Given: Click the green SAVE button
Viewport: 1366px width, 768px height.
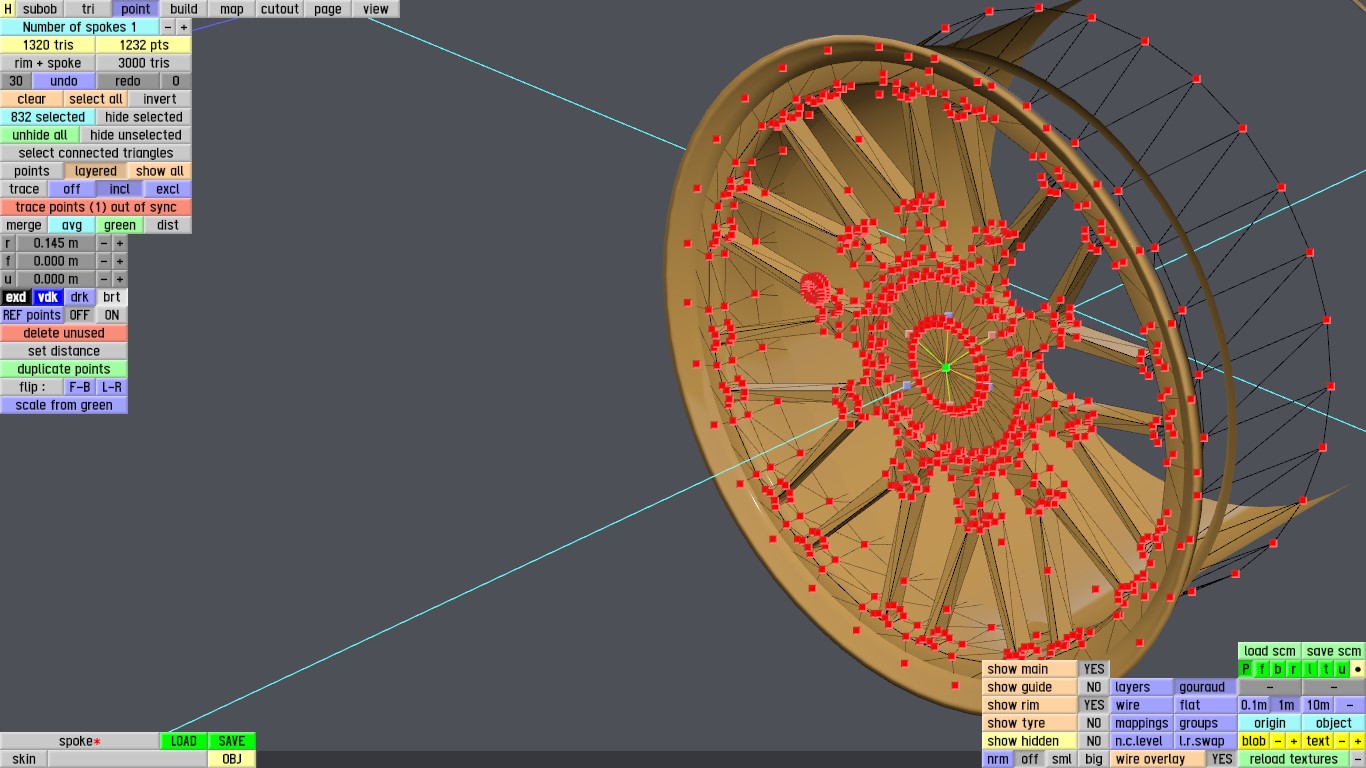Looking at the screenshot, I should click(232, 741).
